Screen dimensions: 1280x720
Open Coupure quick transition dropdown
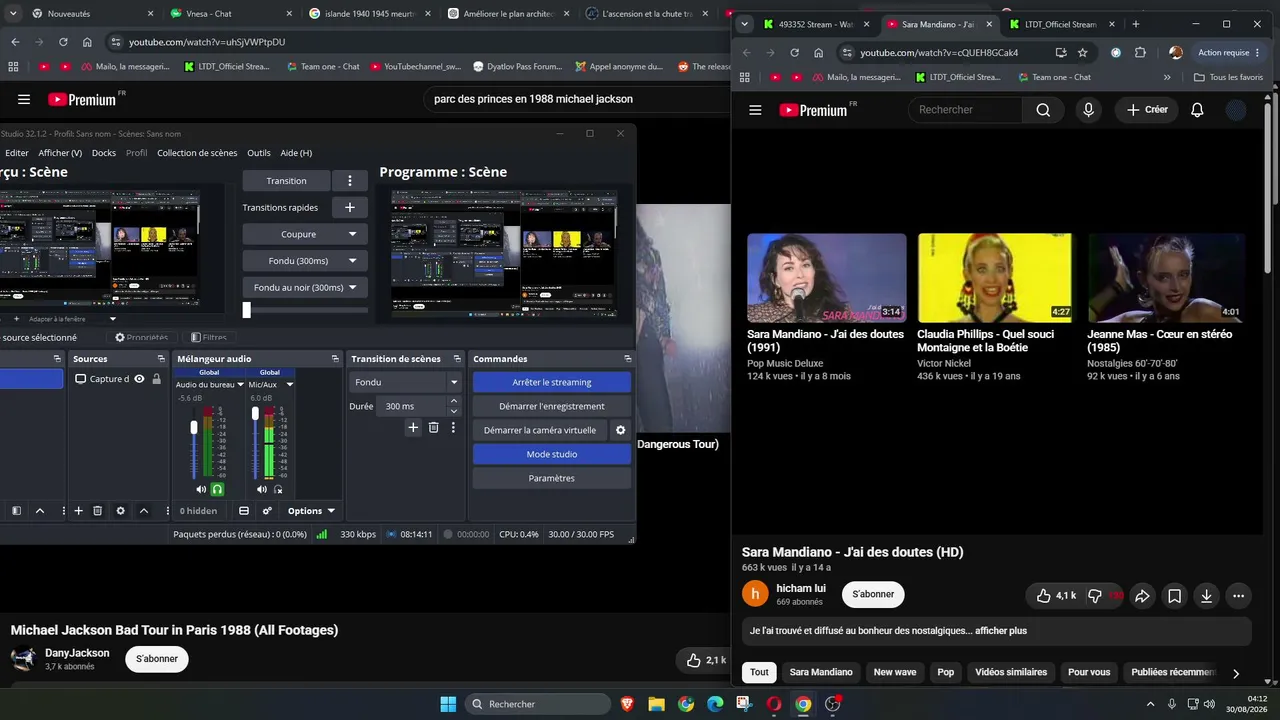click(352, 234)
